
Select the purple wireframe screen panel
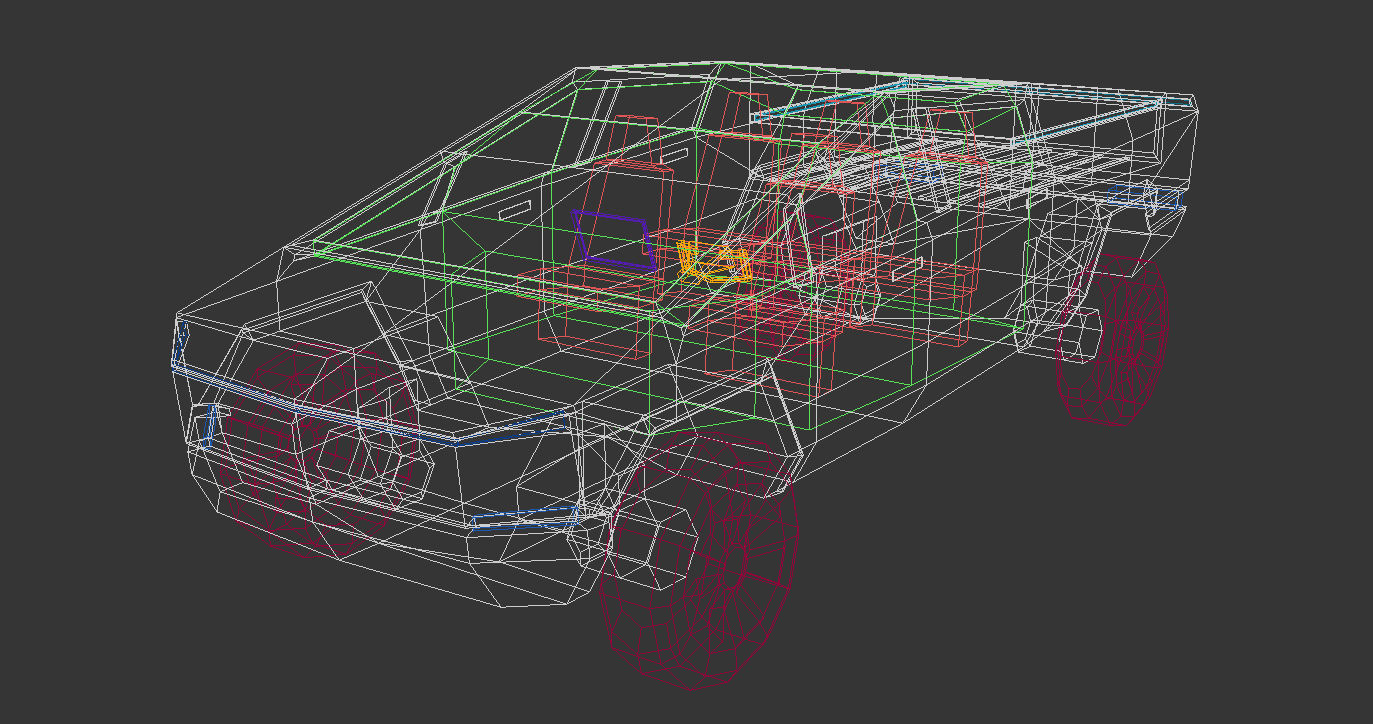click(x=613, y=240)
